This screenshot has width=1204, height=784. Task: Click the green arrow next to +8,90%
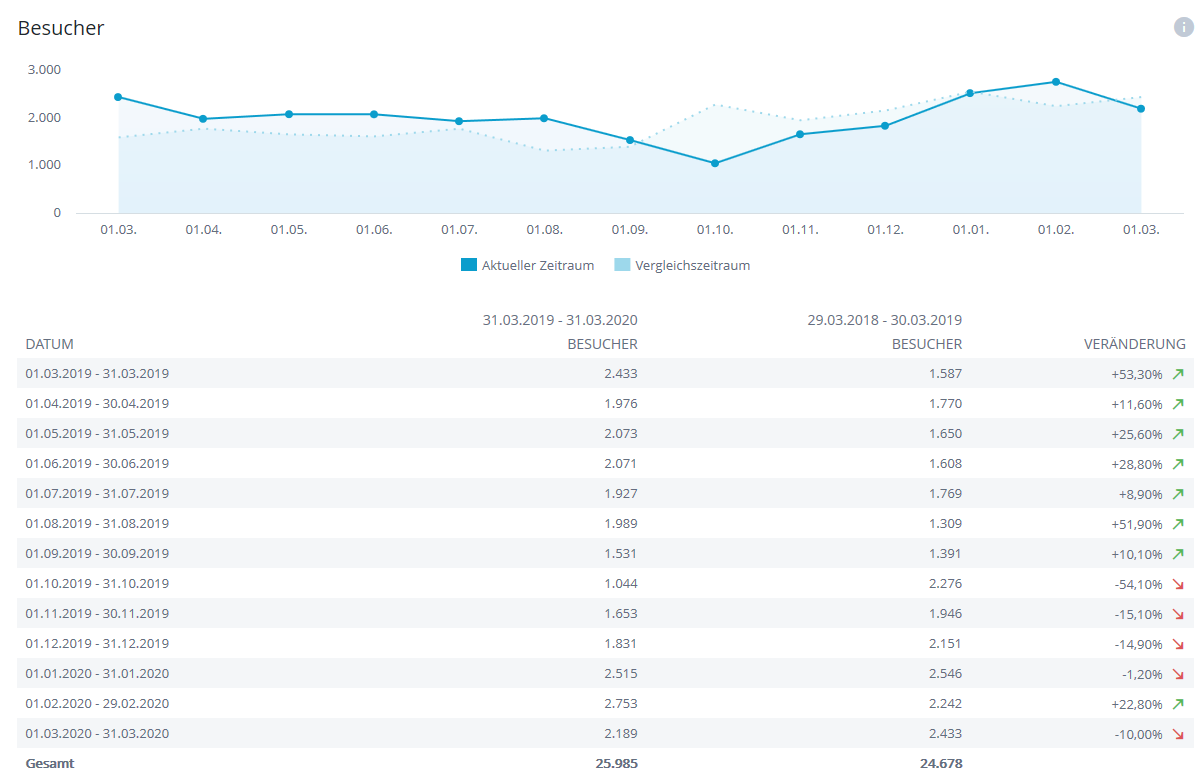pos(1178,494)
